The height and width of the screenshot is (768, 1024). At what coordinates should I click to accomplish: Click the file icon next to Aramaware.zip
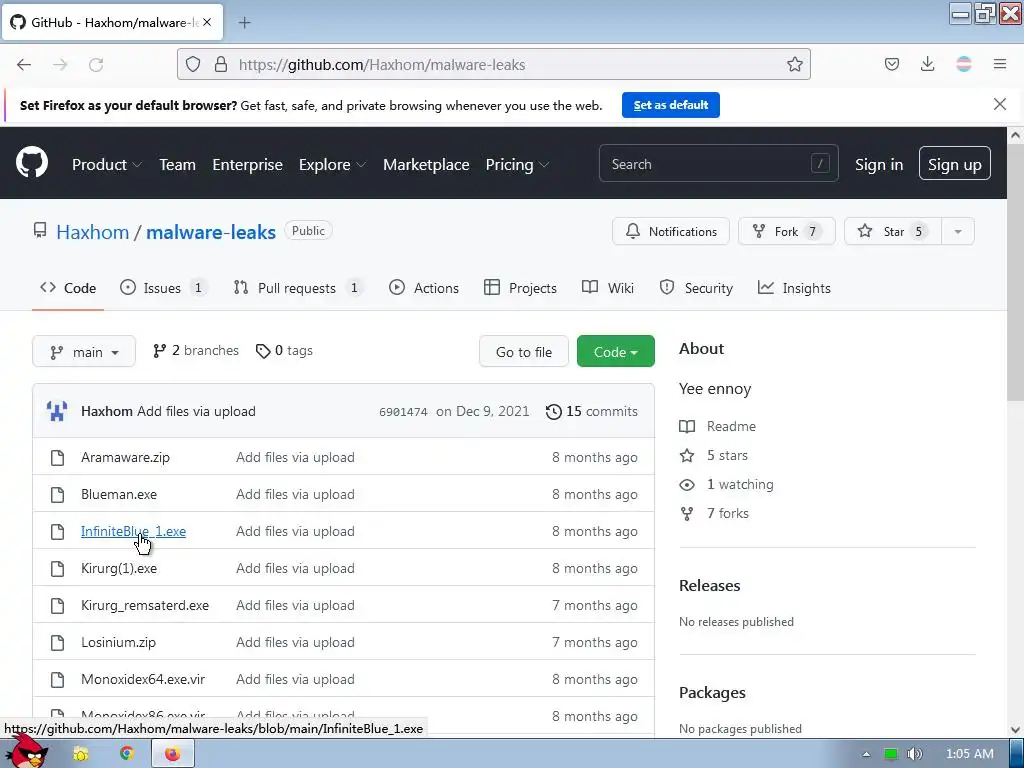(x=57, y=458)
